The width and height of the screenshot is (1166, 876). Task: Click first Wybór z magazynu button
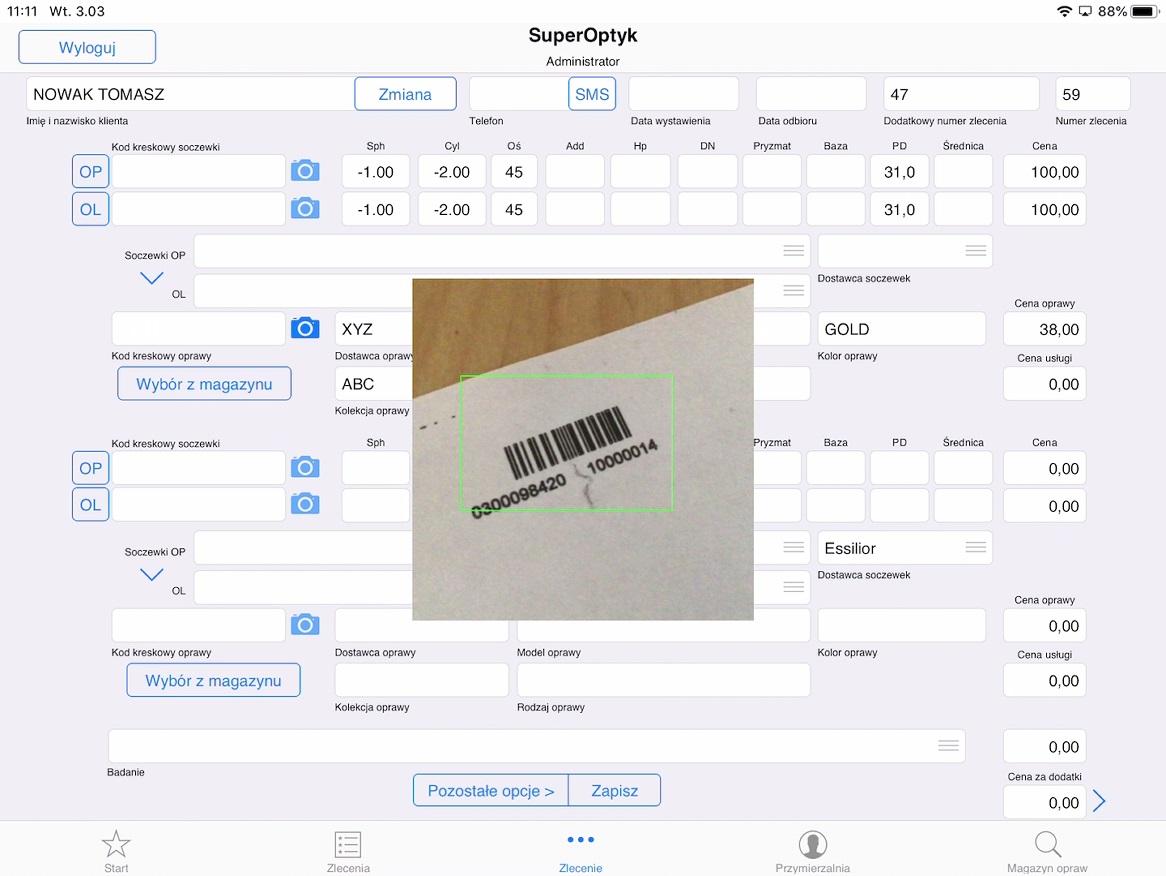pos(204,384)
